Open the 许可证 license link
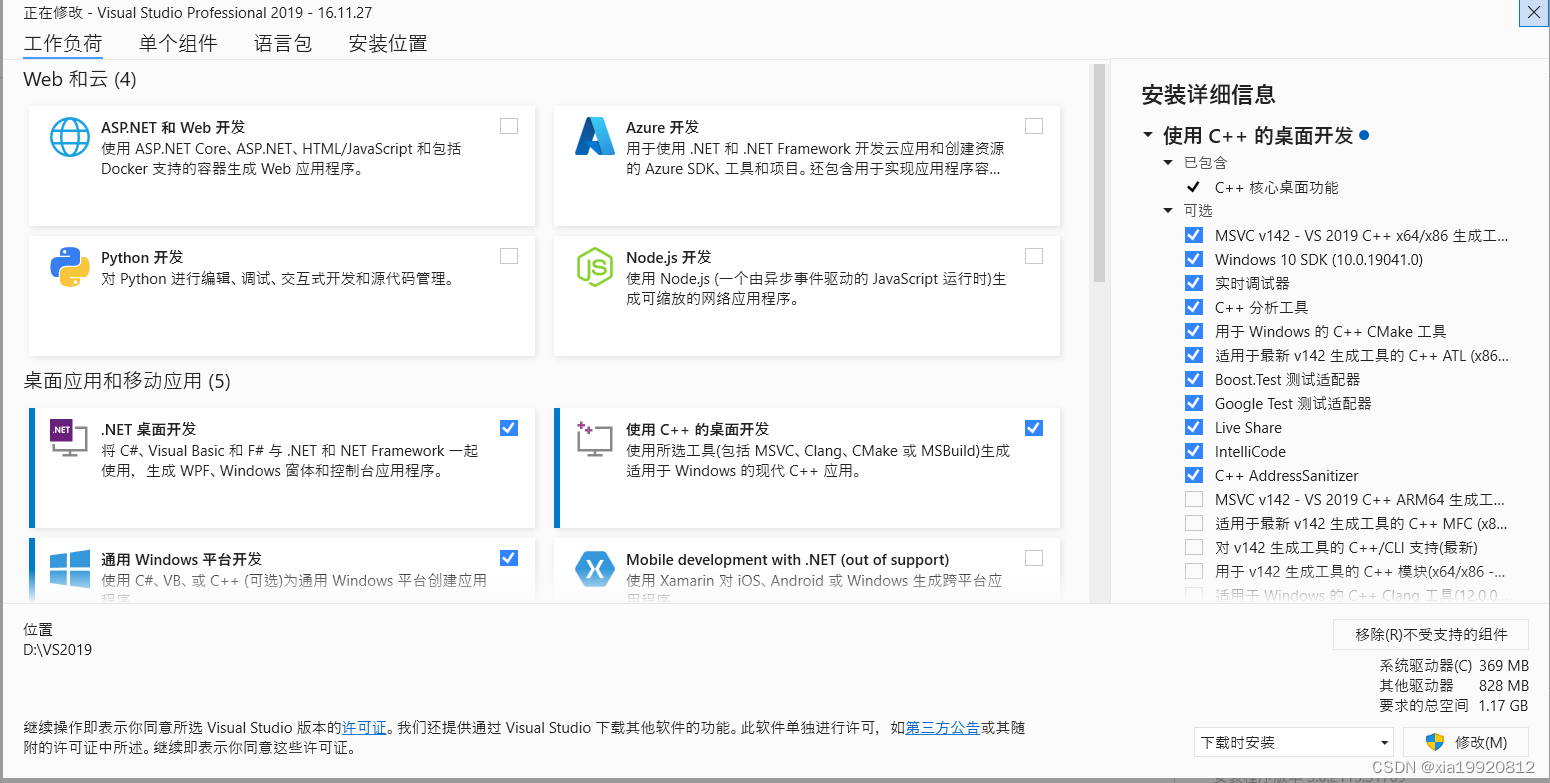 pyautogui.click(x=364, y=728)
